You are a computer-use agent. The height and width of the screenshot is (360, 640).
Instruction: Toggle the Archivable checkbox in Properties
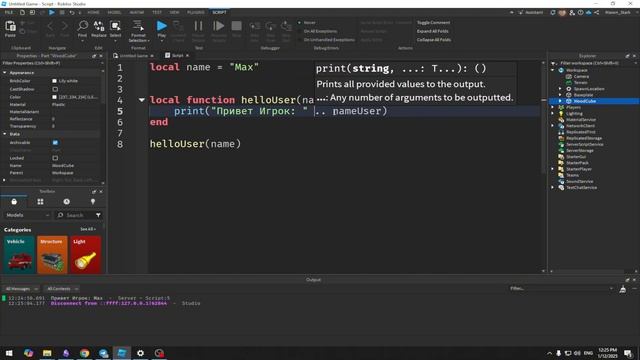point(55,142)
